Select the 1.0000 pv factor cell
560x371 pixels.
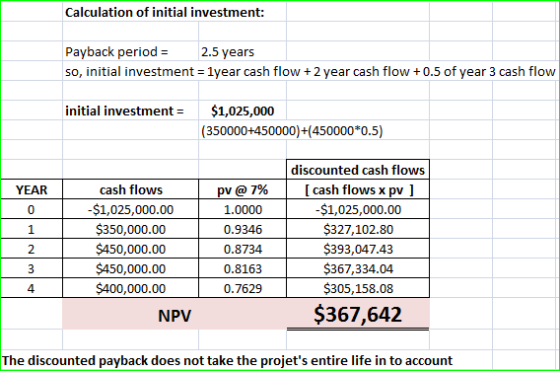pyautogui.click(x=242, y=209)
